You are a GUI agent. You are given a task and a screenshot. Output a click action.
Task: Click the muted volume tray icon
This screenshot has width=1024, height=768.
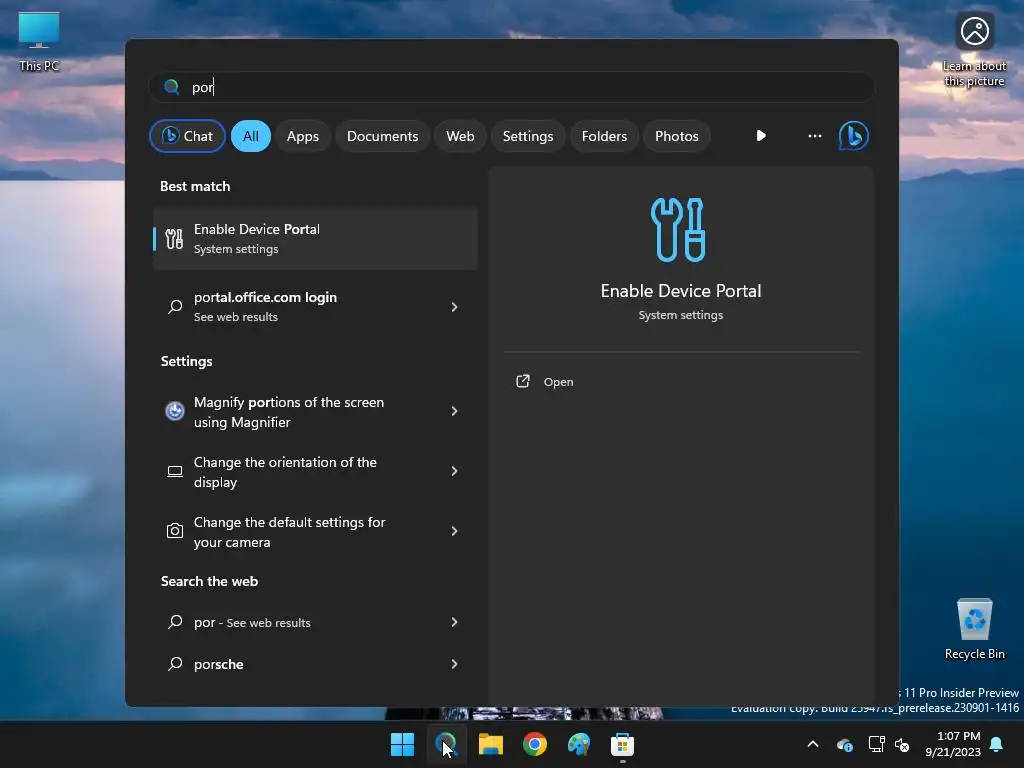tap(902, 744)
